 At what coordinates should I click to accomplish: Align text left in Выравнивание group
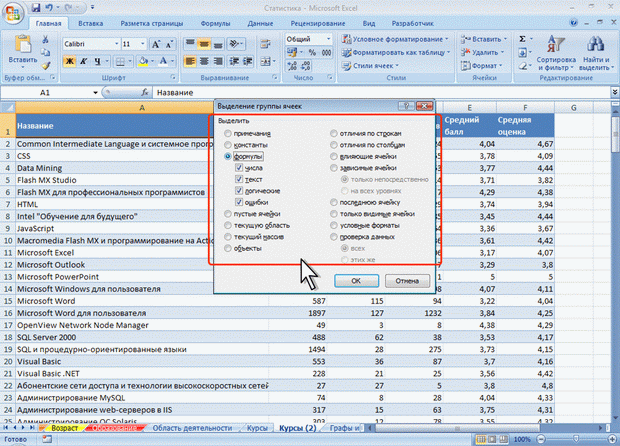click(x=190, y=61)
